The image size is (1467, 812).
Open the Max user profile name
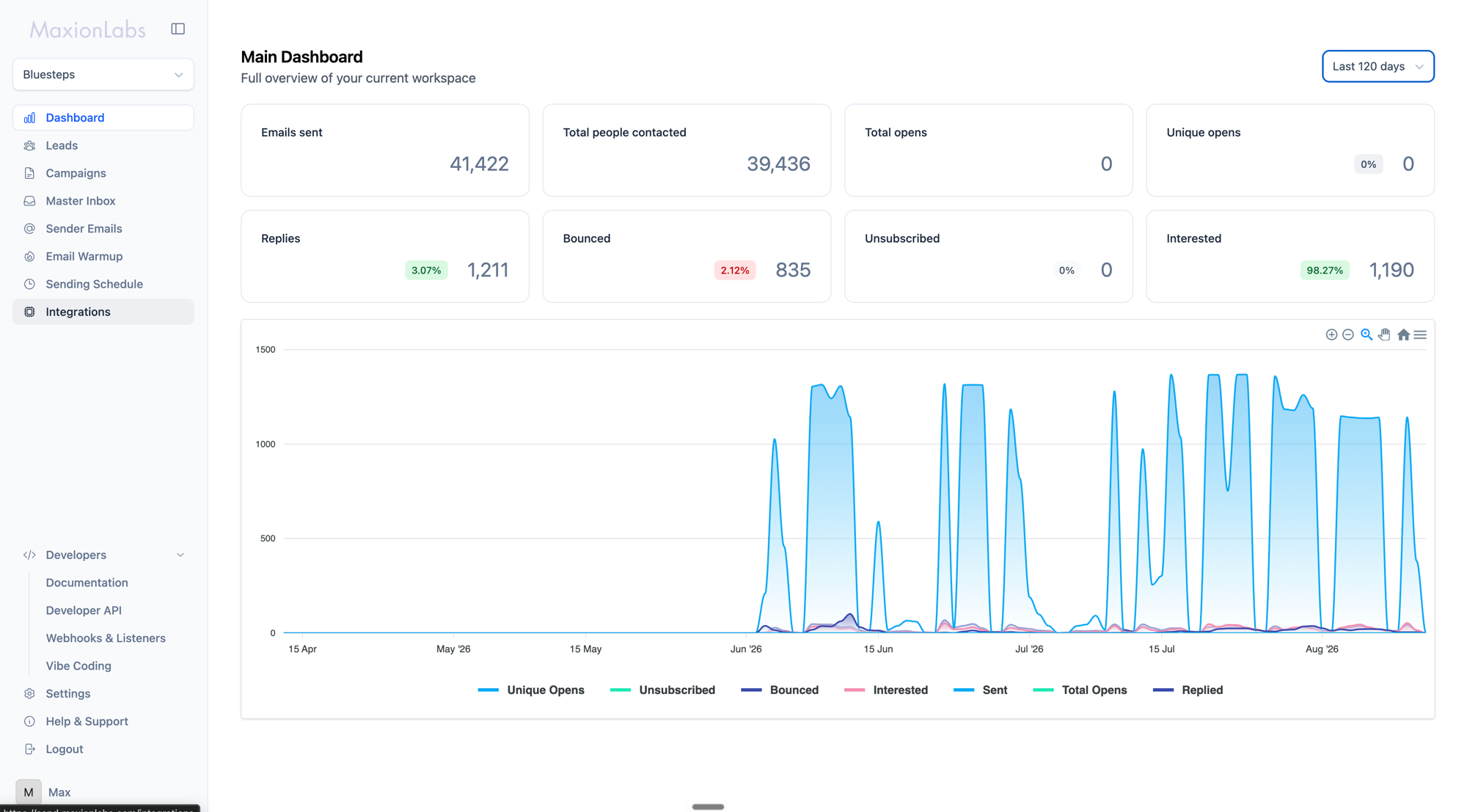tap(59, 792)
